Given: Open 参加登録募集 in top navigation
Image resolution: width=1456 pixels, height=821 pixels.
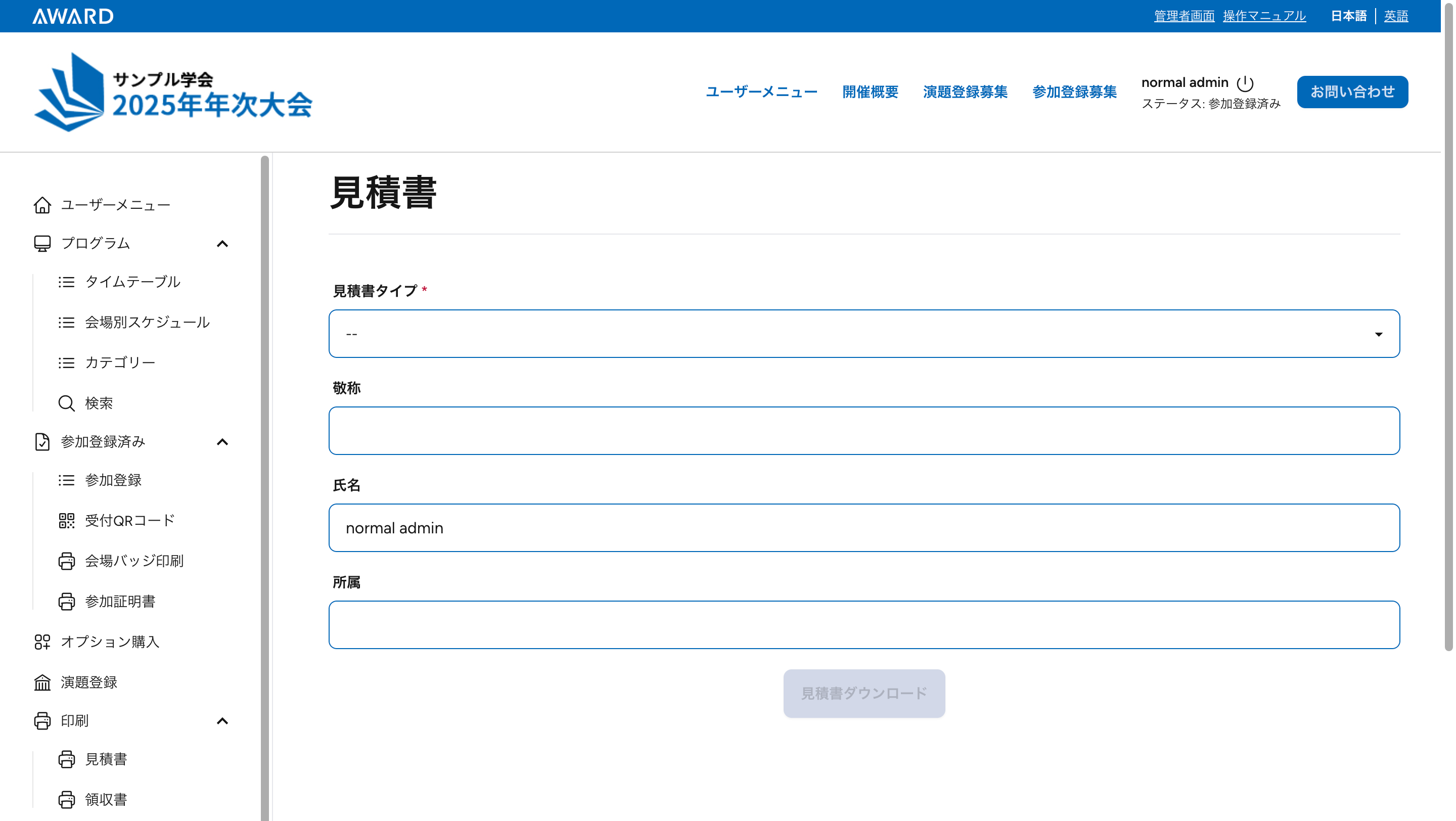Looking at the screenshot, I should click(x=1074, y=92).
